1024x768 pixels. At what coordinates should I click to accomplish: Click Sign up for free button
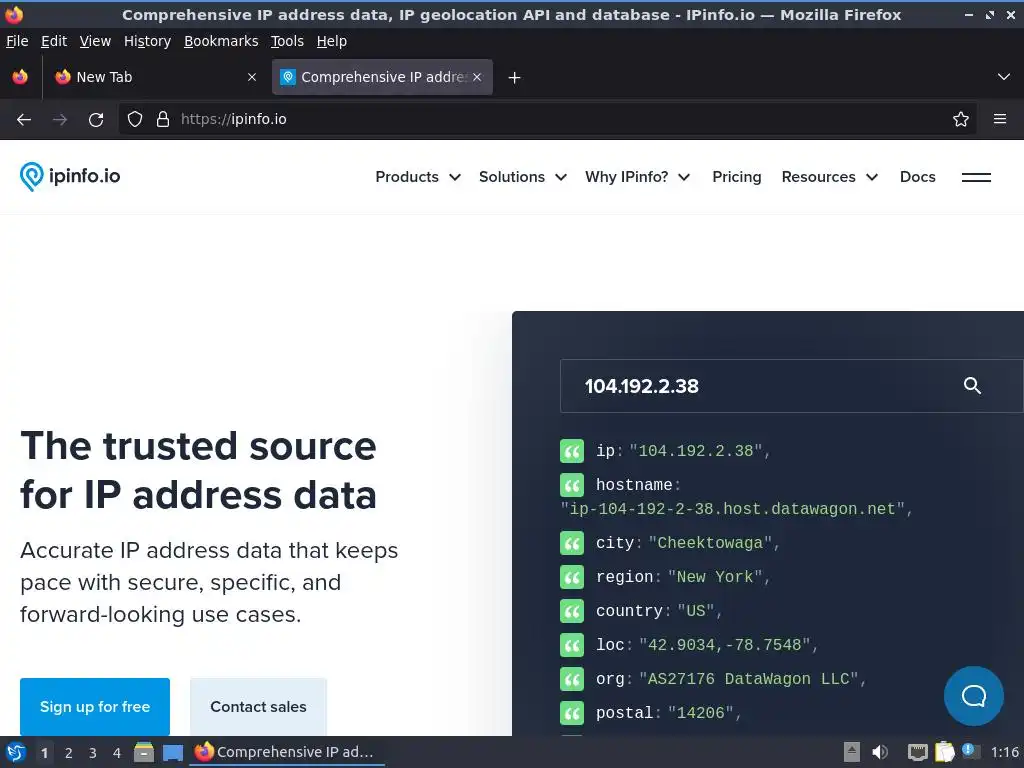[x=95, y=707]
